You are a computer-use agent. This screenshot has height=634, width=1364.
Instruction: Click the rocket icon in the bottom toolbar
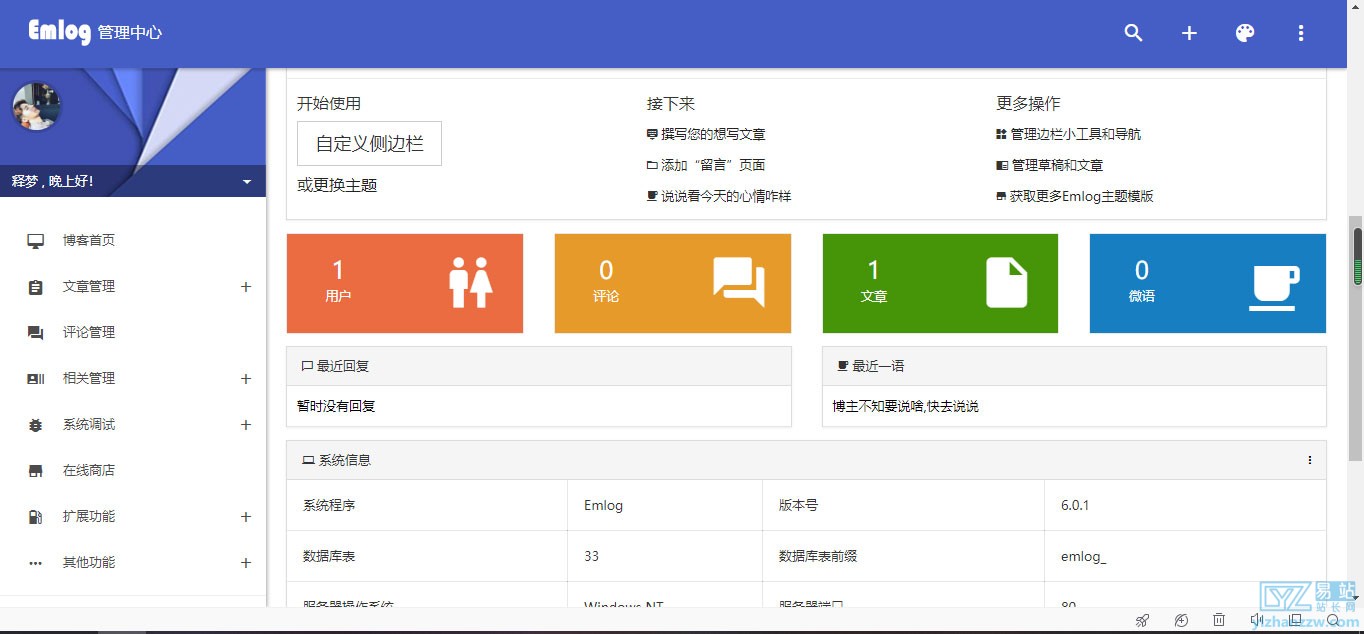(x=1142, y=620)
